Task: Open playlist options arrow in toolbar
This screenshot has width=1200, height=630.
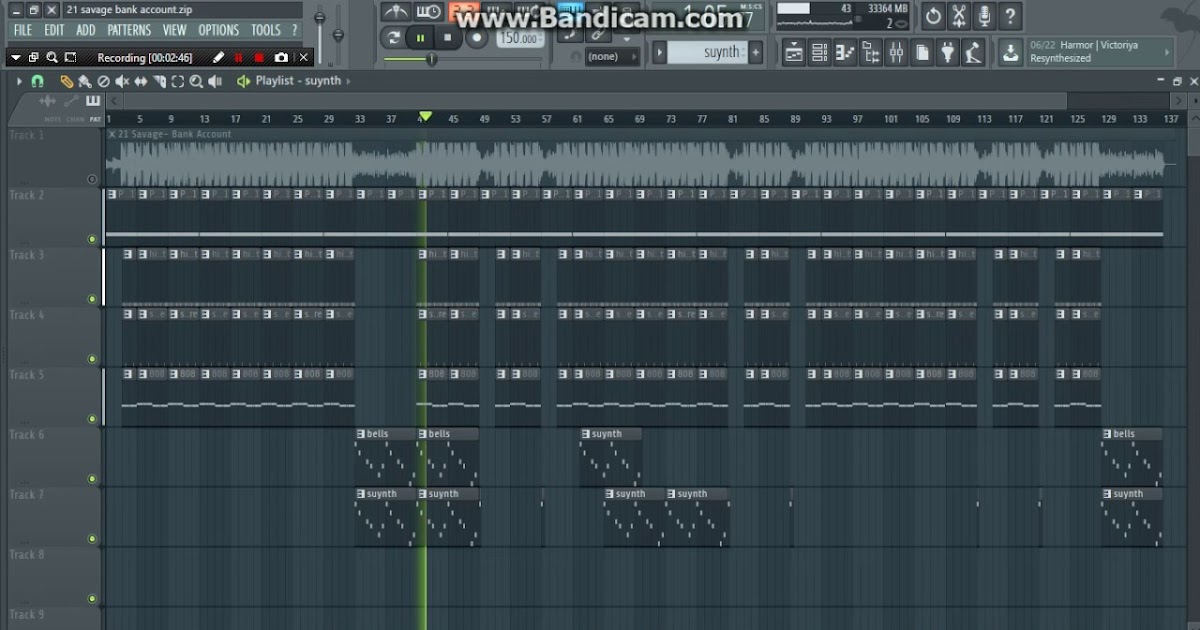Action: click(x=18, y=81)
